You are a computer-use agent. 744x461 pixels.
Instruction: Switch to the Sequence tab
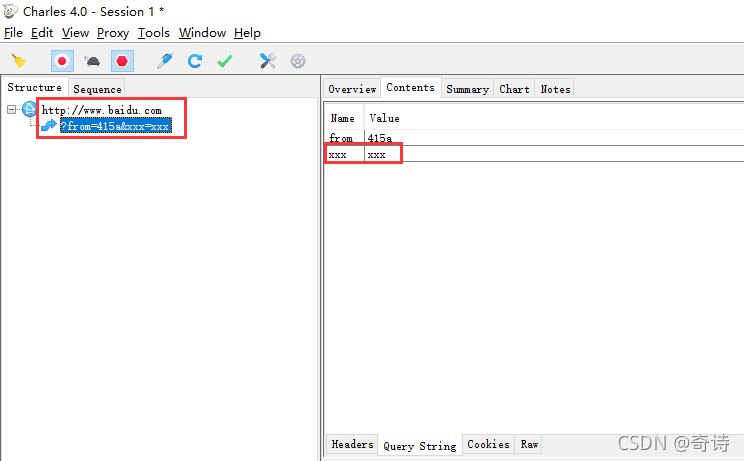97,89
